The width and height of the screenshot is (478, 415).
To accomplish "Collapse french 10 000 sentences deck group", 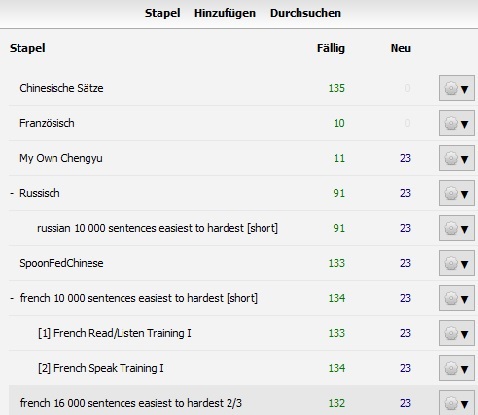I will pos(12,298).
